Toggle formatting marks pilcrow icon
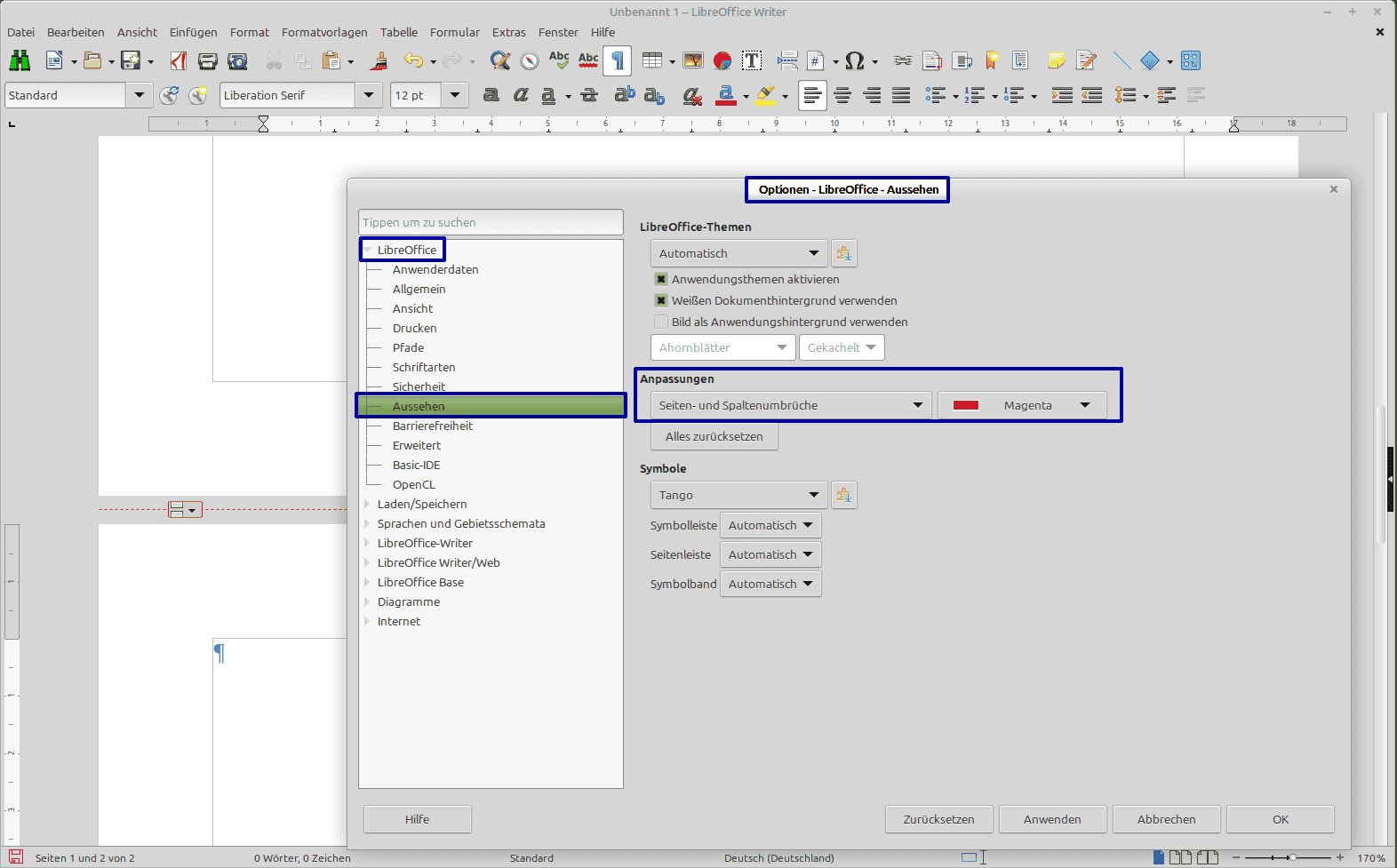This screenshot has width=1397, height=868. (618, 60)
